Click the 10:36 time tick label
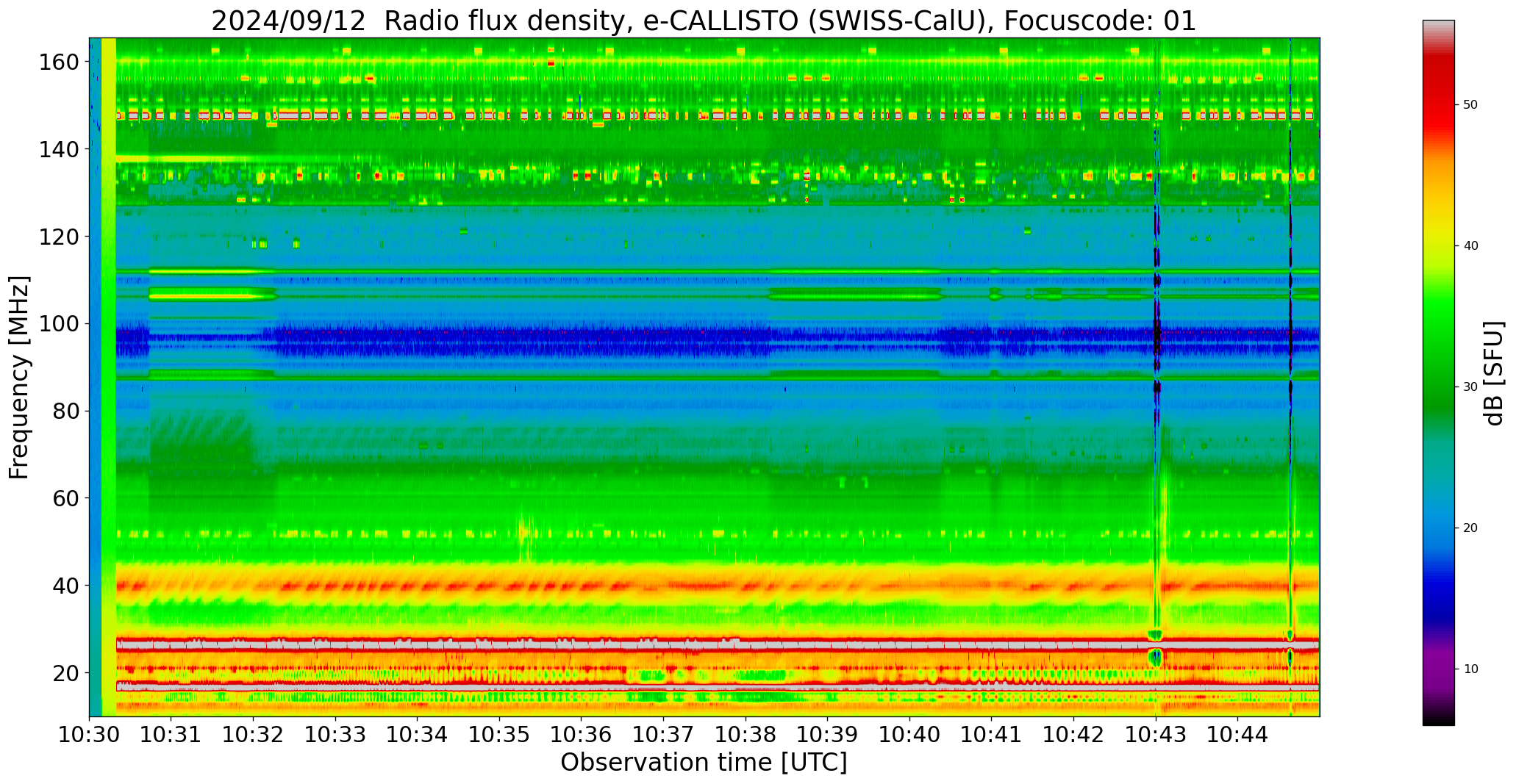The width and height of the screenshot is (1516, 784). 582,734
